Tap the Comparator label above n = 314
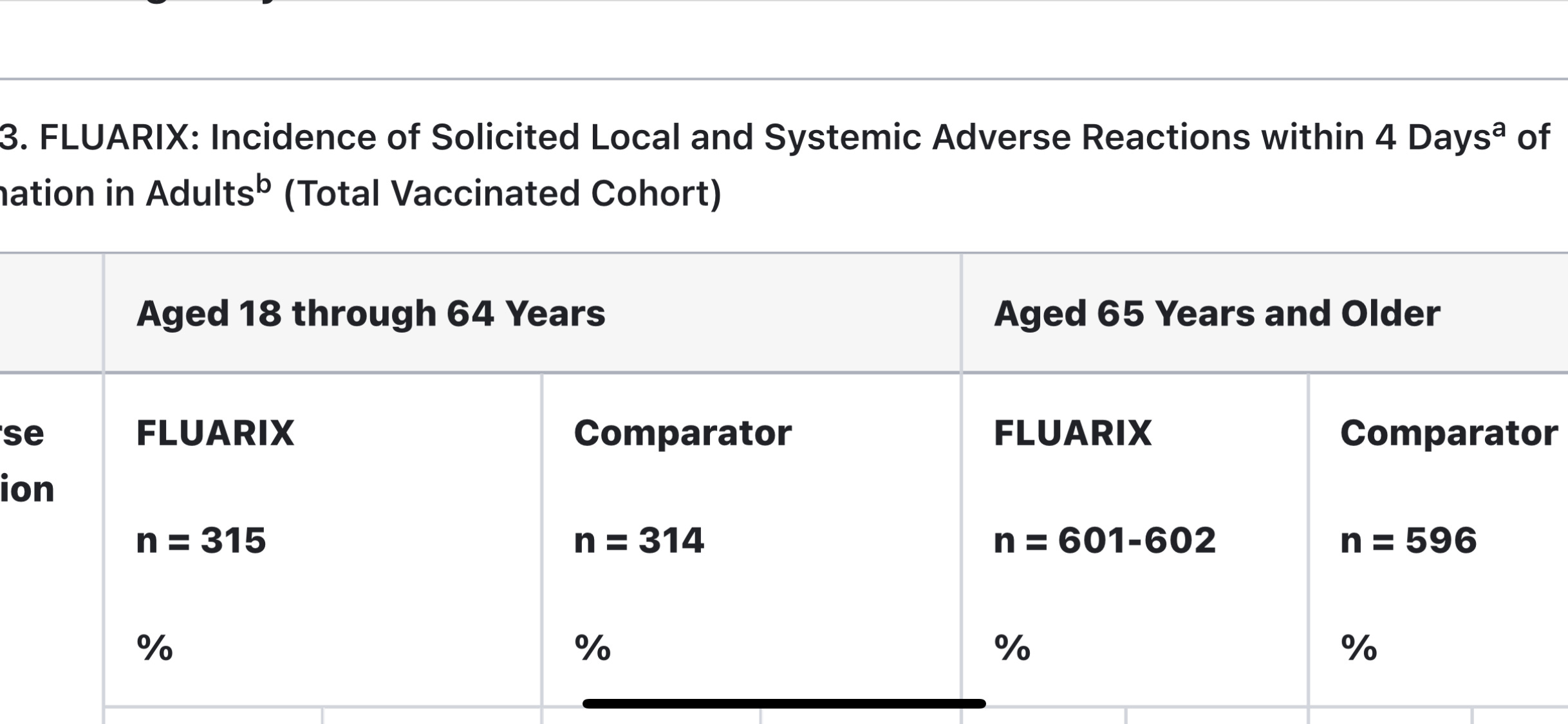The width and height of the screenshot is (1568, 724). pos(682,434)
